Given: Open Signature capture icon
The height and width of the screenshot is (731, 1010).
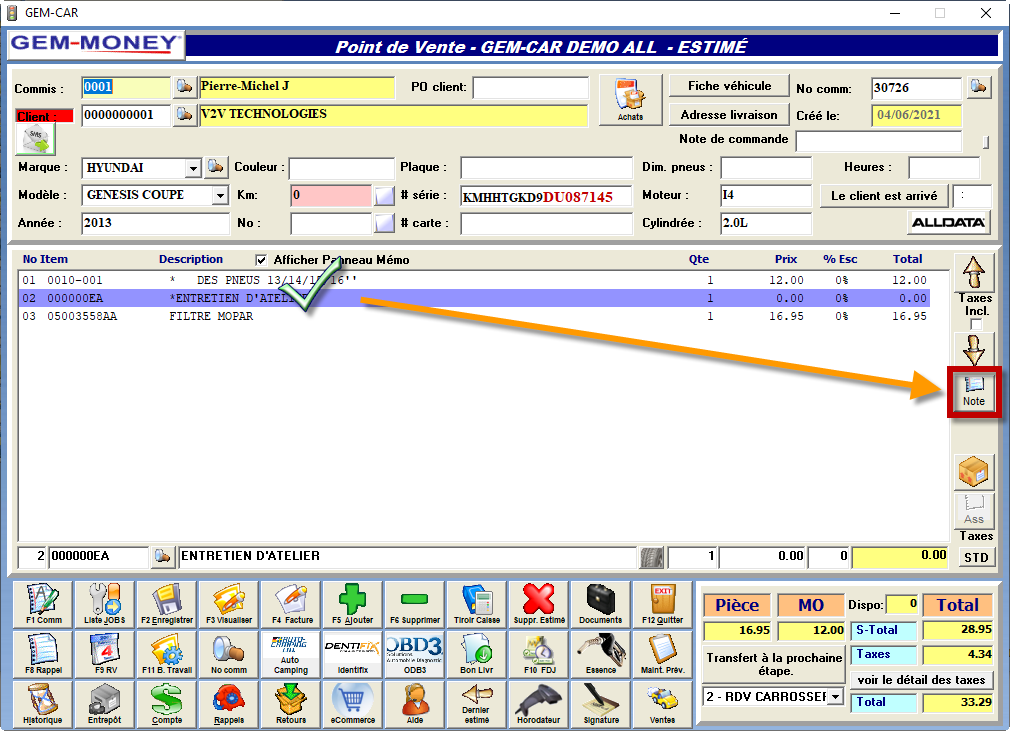Looking at the screenshot, I should pyautogui.click(x=600, y=704).
